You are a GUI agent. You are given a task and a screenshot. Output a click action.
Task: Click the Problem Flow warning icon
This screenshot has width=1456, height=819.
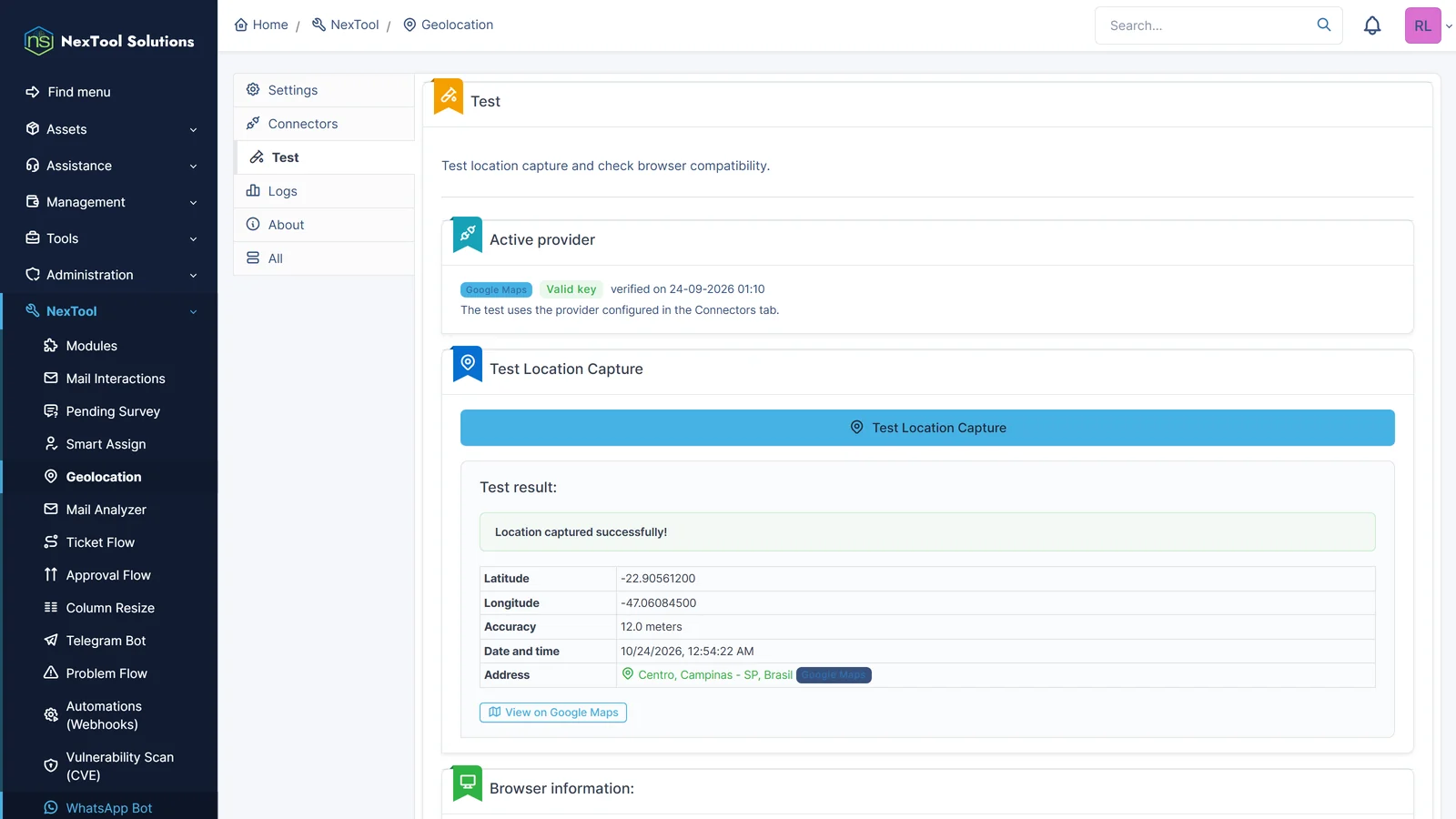[51, 673]
